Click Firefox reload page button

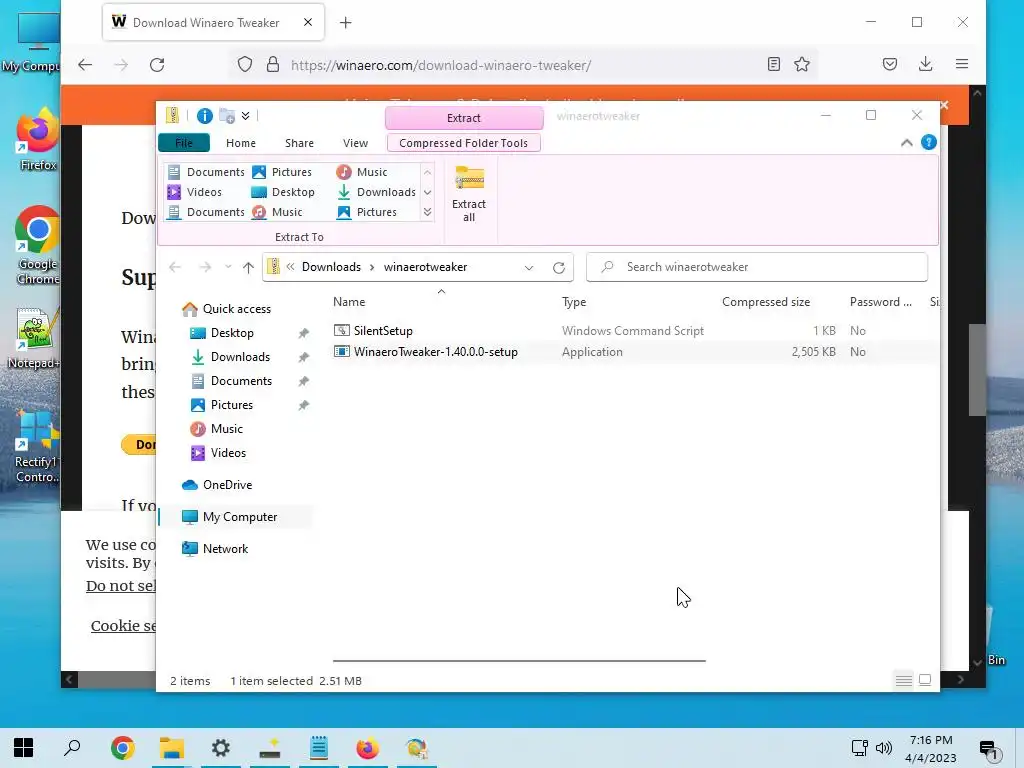tap(157, 65)
